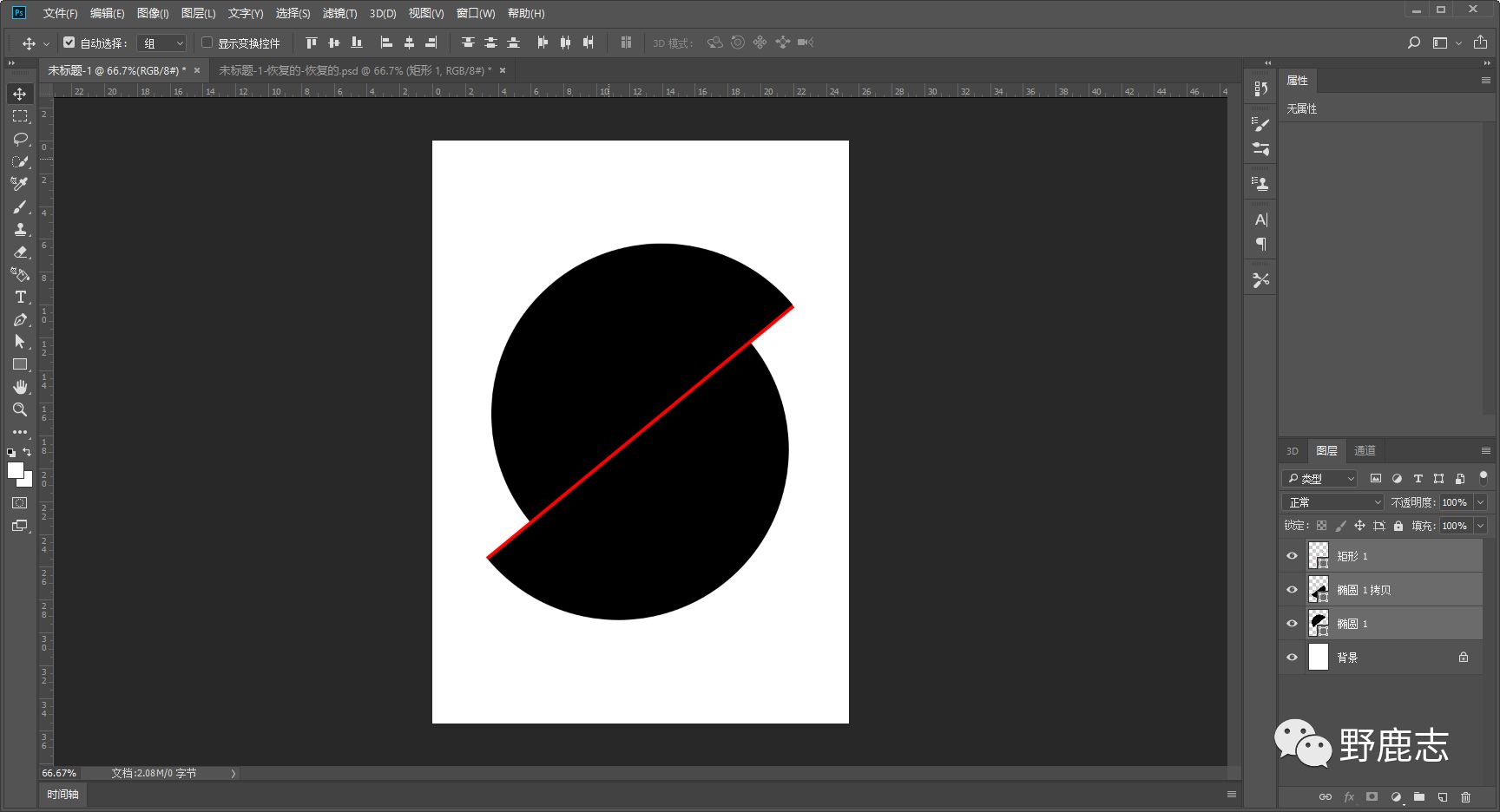The image size is (1500, 812).
Task: Select the Eraser tool
Action: click(20, 252)
